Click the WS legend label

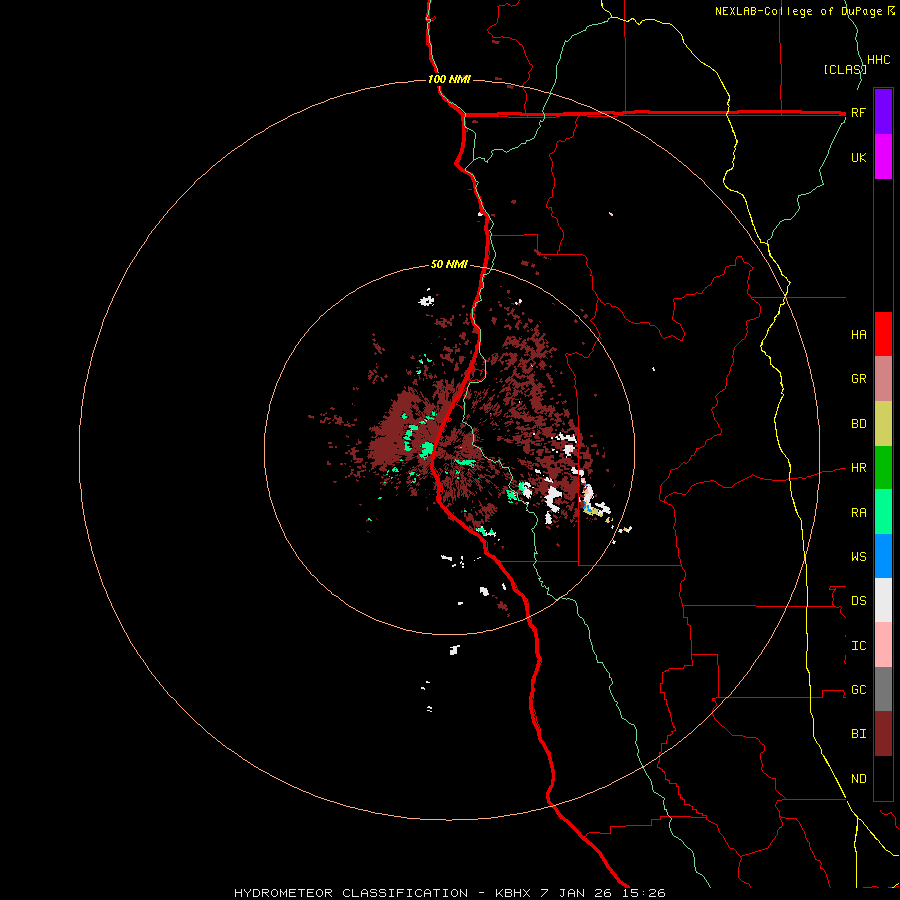[858, 556]
